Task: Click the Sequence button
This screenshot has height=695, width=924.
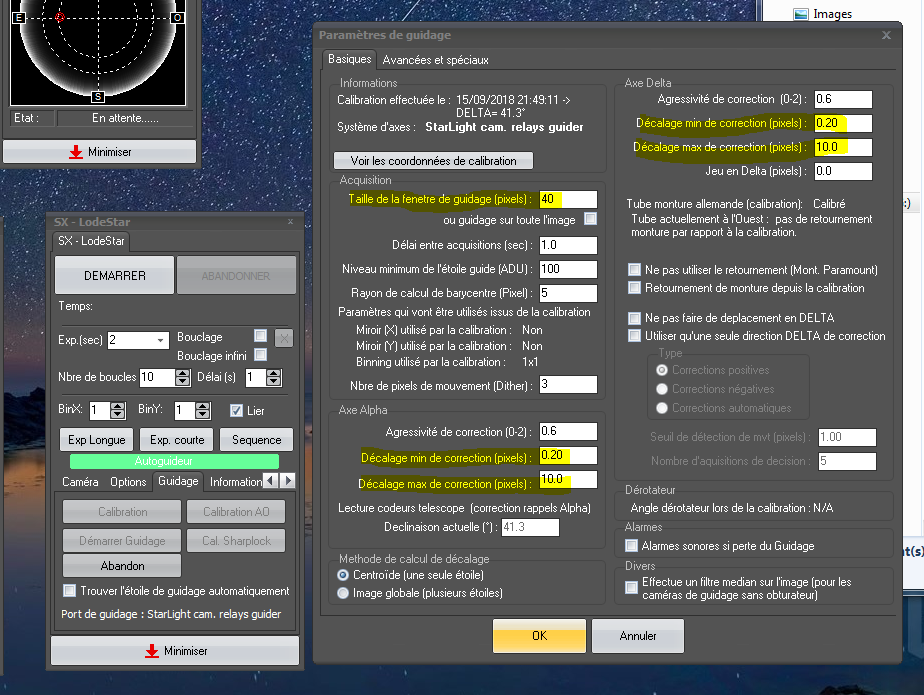Action: (256, 440)
